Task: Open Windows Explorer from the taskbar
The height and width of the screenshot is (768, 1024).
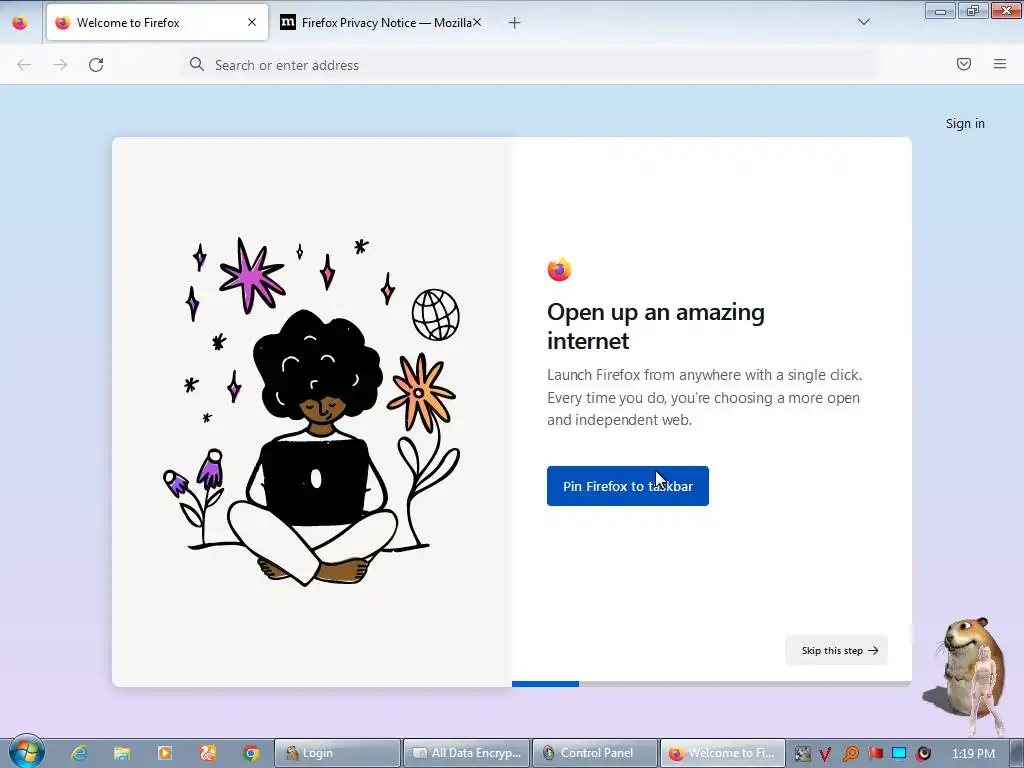Action: [x=121, y=753]
